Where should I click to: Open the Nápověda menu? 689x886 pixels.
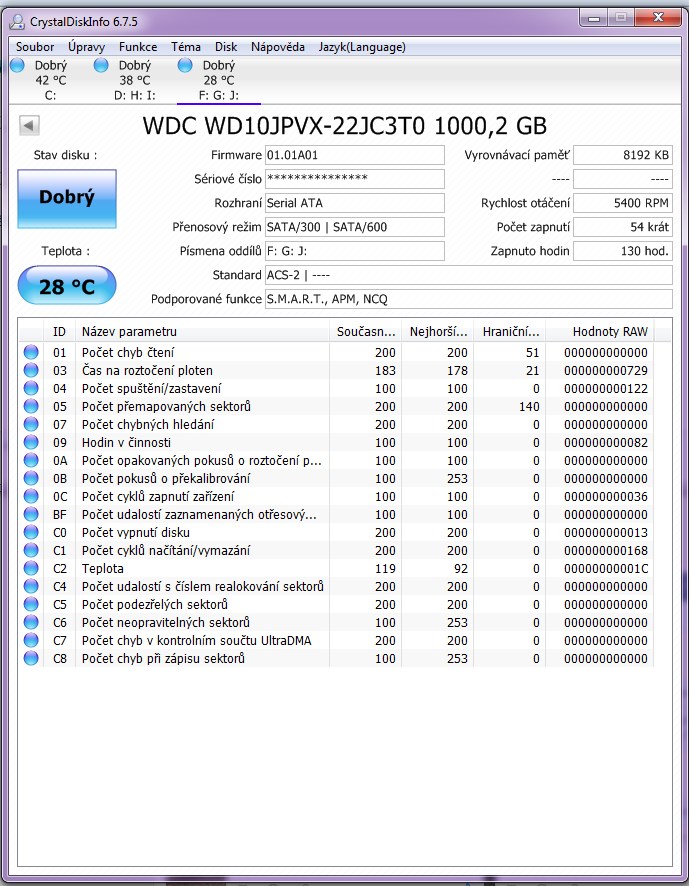(278, 47)
